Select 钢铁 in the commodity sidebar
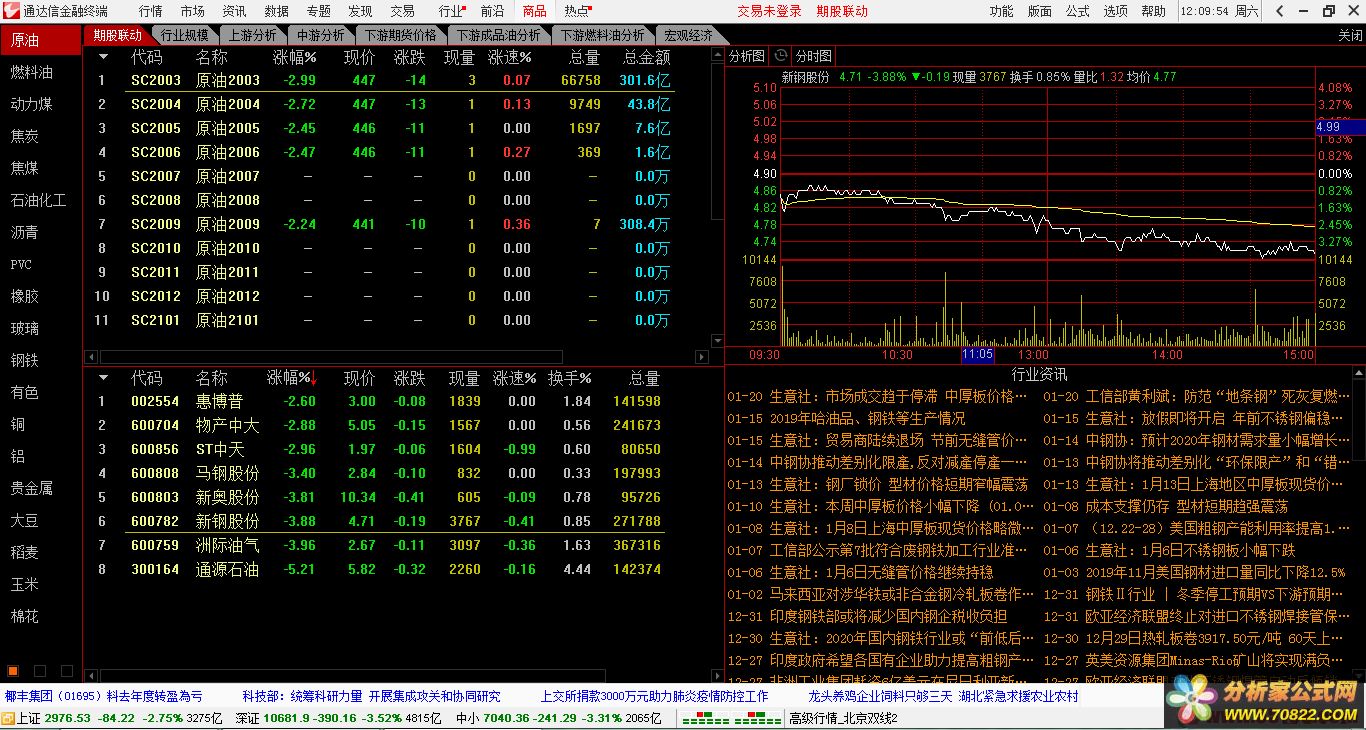The image size is (1366, 730). tap(25, 360)
